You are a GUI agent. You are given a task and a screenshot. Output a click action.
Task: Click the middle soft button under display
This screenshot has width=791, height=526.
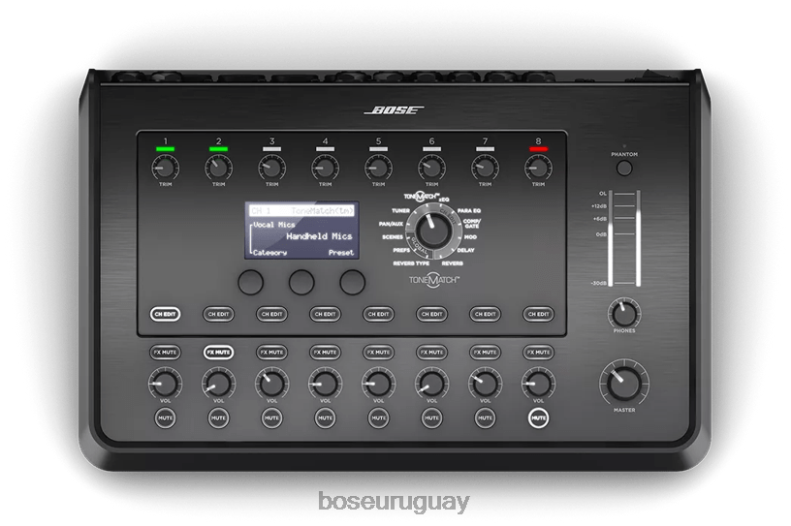click(x=302, y=282)
